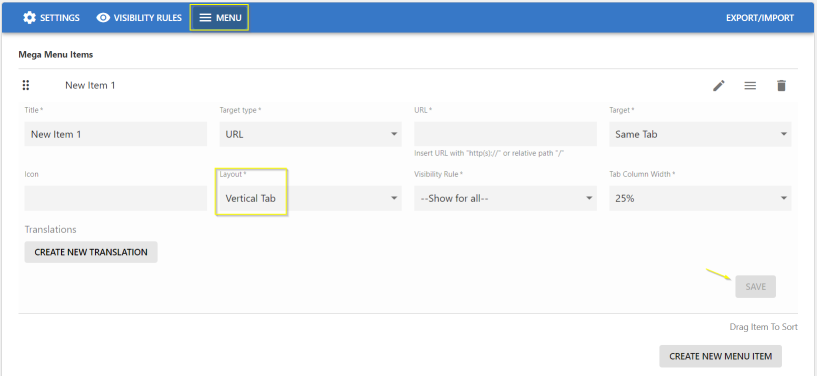
Task: Click the New Item 1 header text
Action: pos(90,85)
